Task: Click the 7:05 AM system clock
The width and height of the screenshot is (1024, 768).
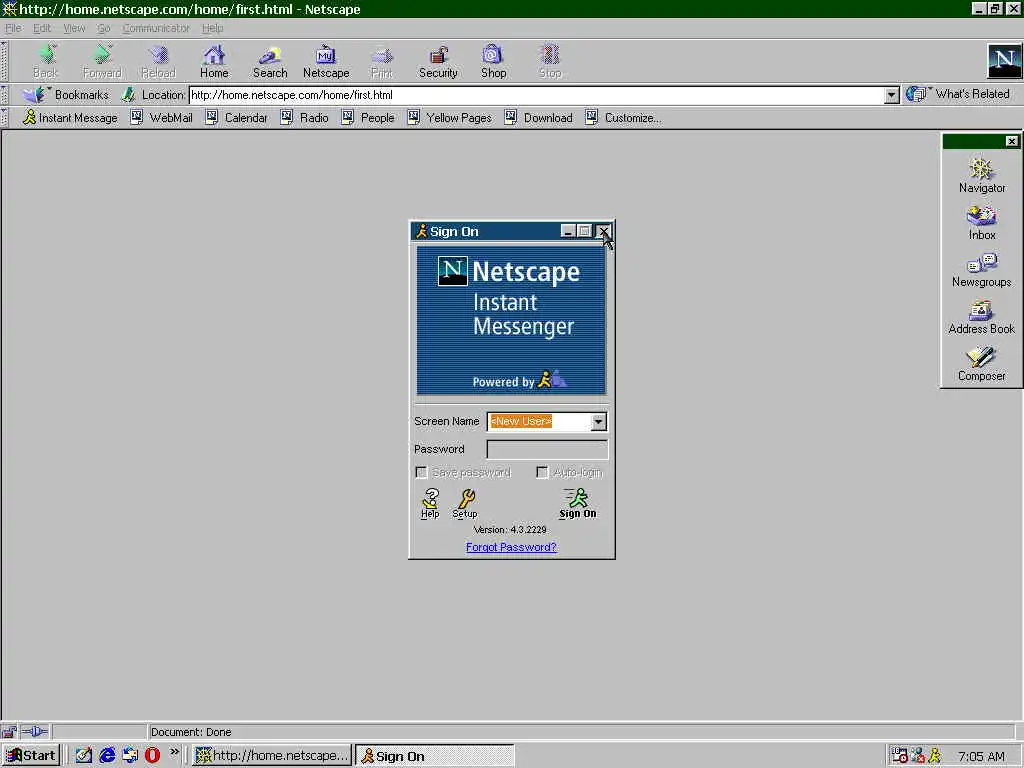Action: 981,756
